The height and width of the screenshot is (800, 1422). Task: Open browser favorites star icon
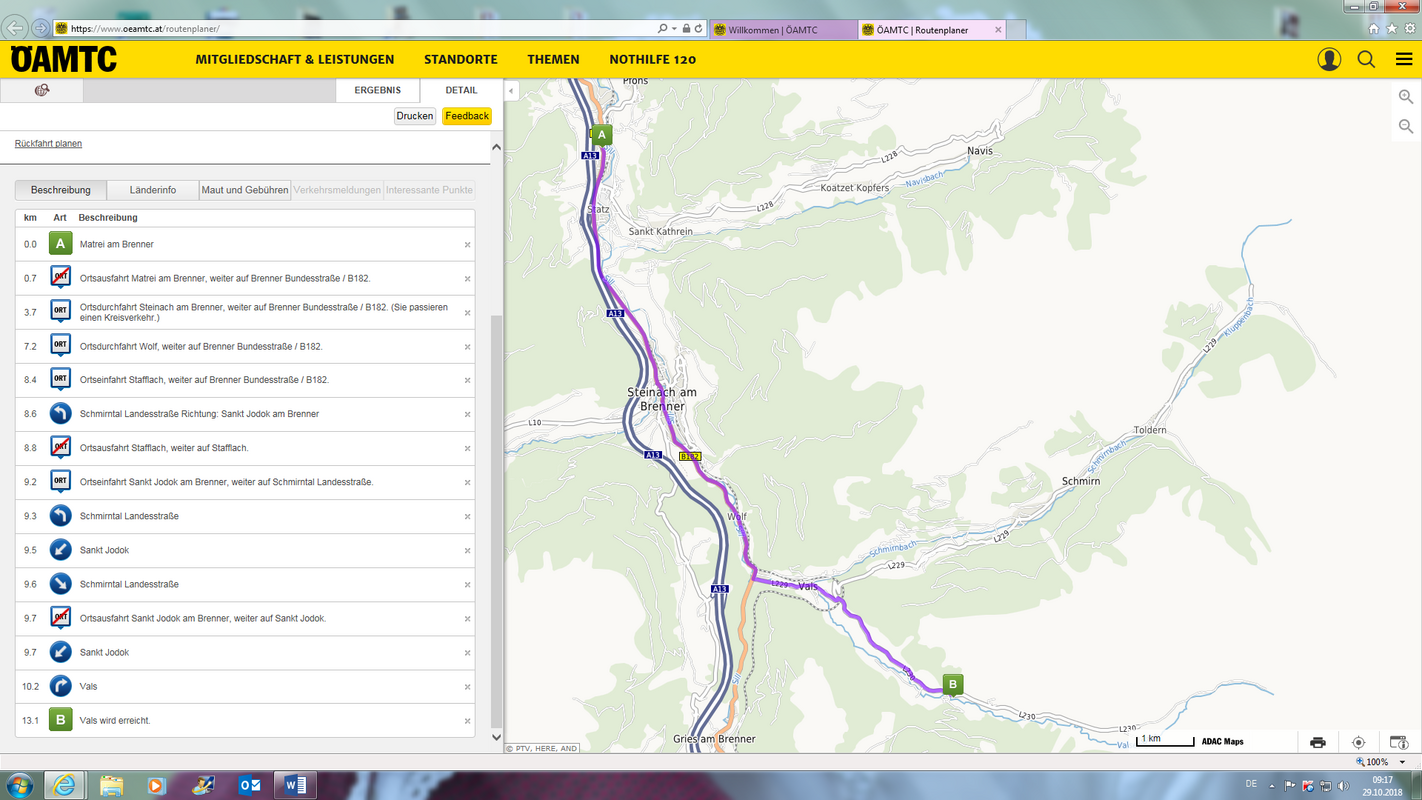click(x=1391, y=29)
